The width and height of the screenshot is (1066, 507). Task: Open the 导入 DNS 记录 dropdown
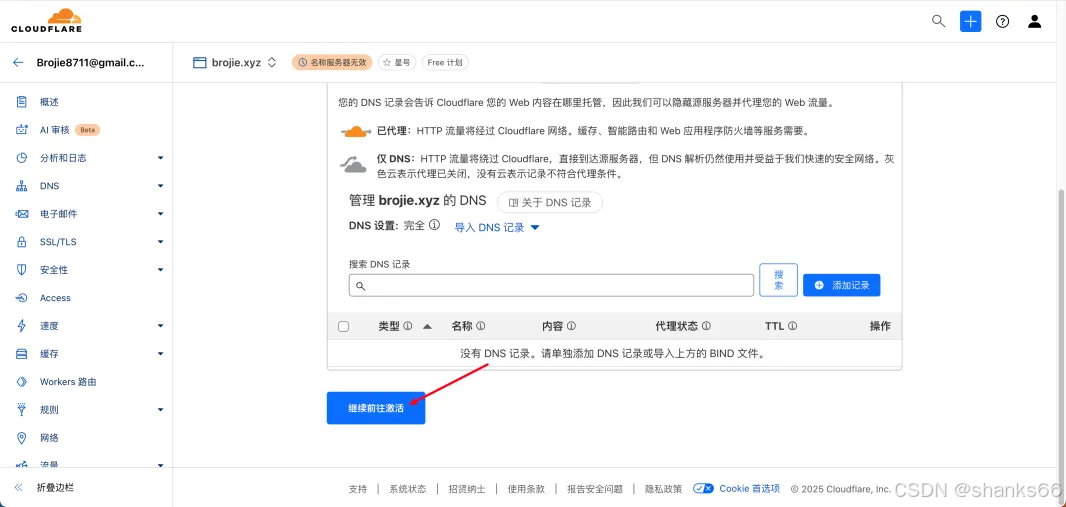(x=497, y=228)
